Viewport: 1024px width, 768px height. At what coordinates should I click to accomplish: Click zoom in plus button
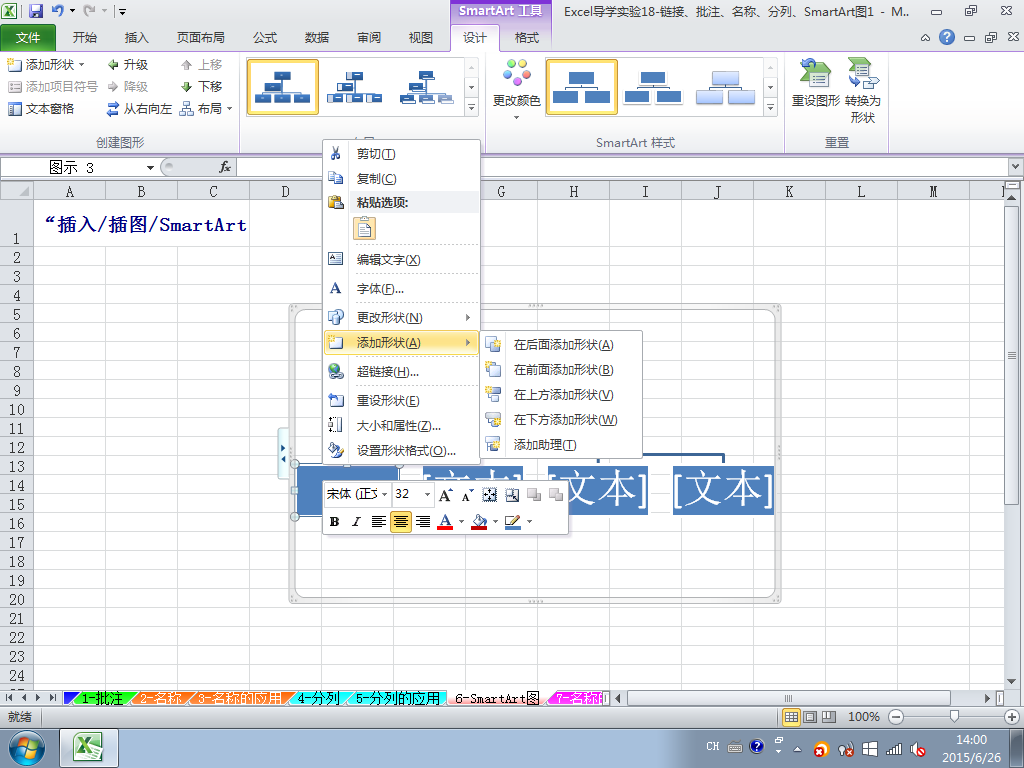tap(1012, 716)
